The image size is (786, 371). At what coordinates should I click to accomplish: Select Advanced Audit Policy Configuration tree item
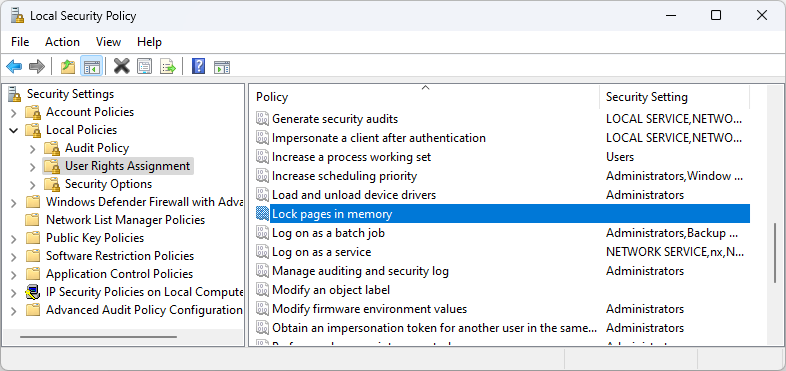(144, 310)
